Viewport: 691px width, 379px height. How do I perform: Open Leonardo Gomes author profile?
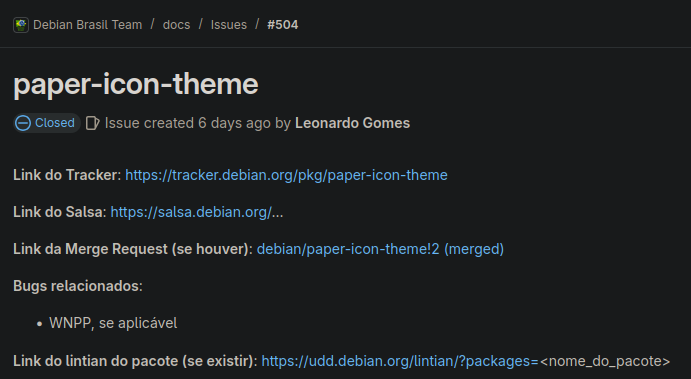pyautogui.click(x=353, y=123)
